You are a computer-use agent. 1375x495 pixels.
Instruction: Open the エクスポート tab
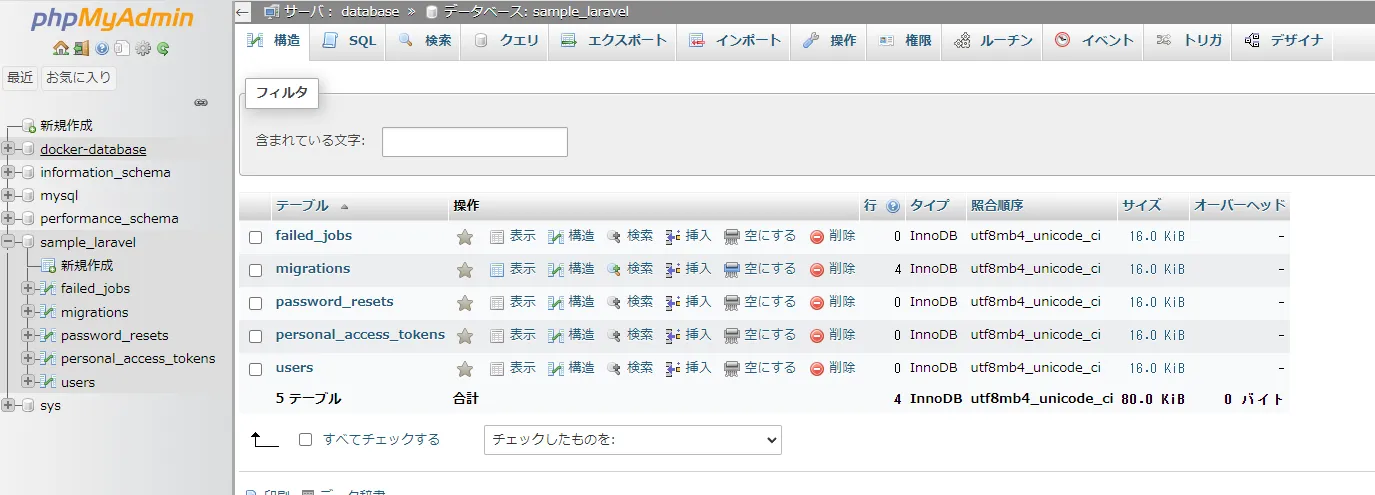click(612, 41)
